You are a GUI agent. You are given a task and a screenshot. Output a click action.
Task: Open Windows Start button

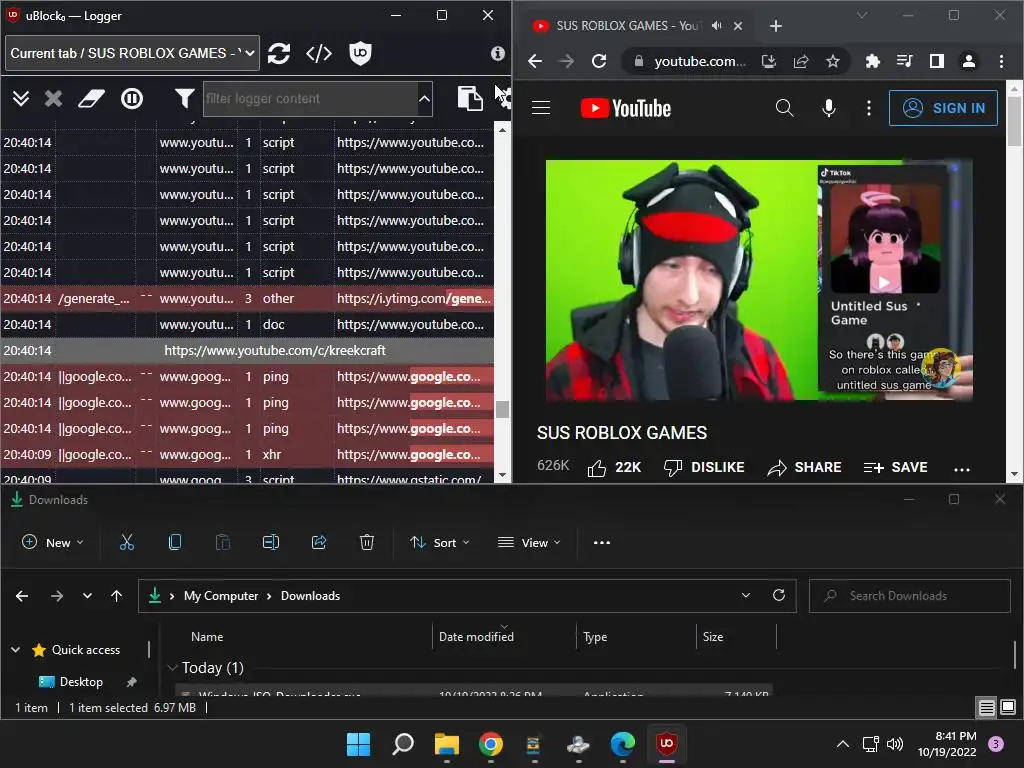point(358,744)
